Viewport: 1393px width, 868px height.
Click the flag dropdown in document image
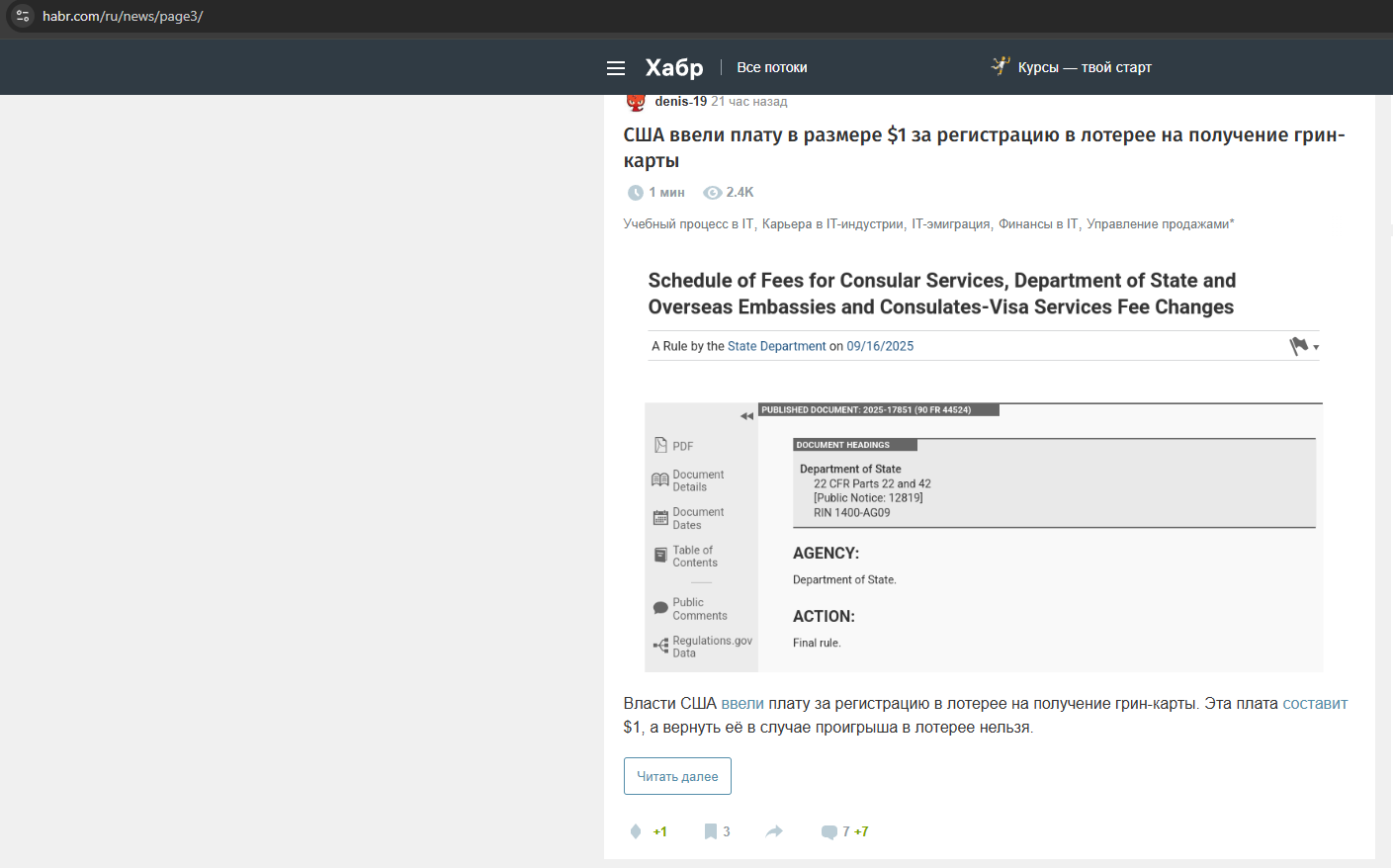(1304, 346)
